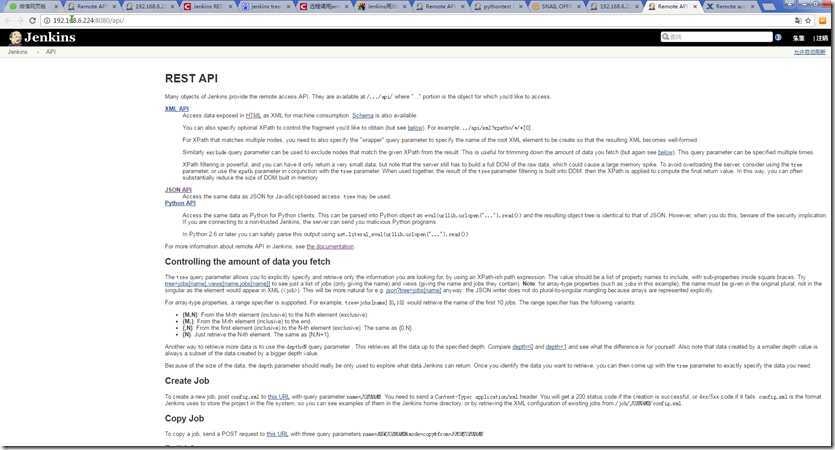Open the JSON API link
The width and height of the screenshot is (835, 450).
click(x=178, y=190)
